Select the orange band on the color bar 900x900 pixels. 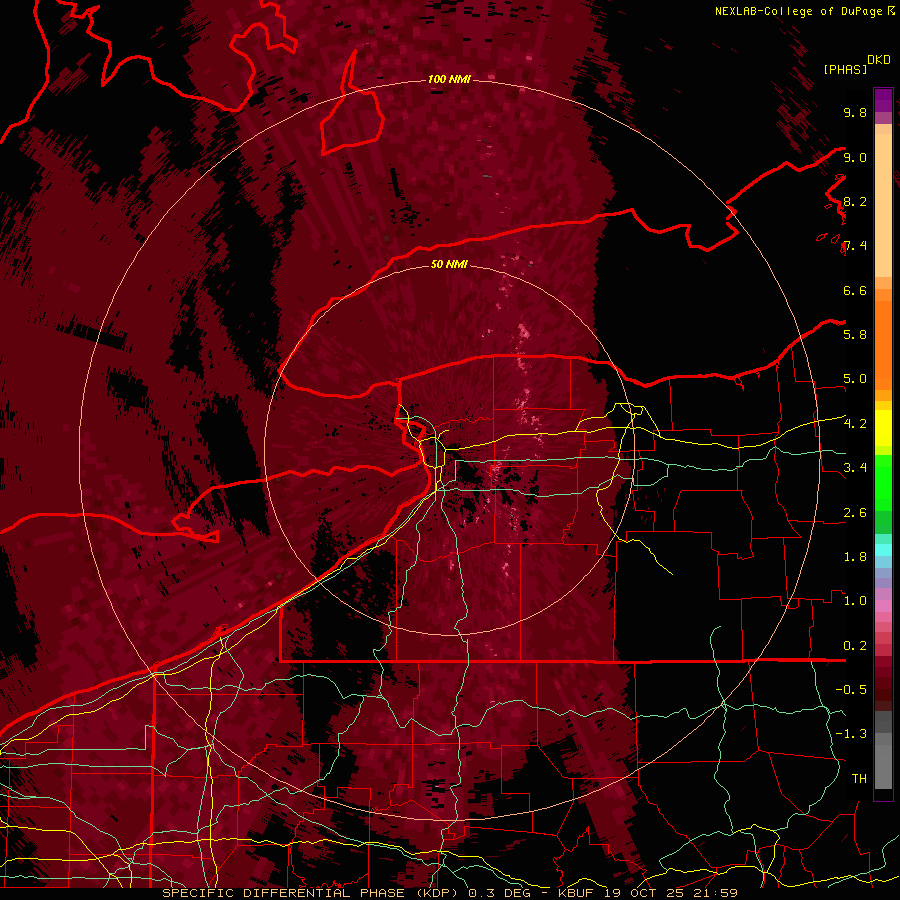click(883, 344)
